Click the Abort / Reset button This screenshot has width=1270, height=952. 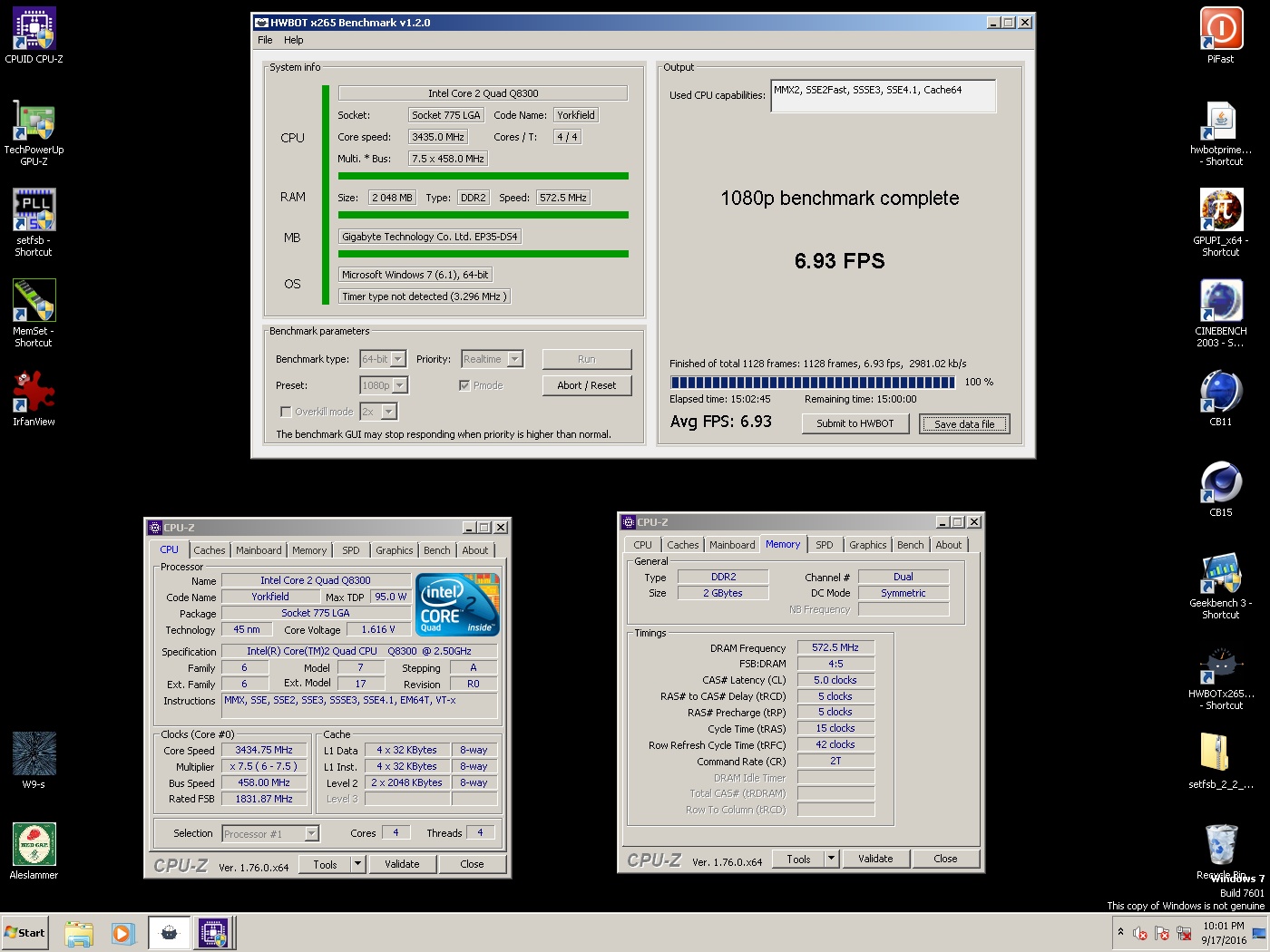[587, 385]
